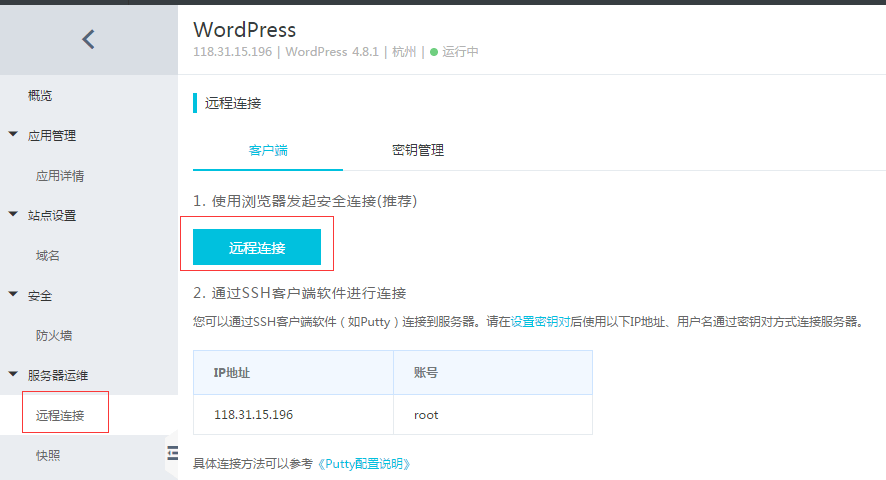Click the sidebar collapse handle icon
Screen dimensions: 886x480
(172, 453)
